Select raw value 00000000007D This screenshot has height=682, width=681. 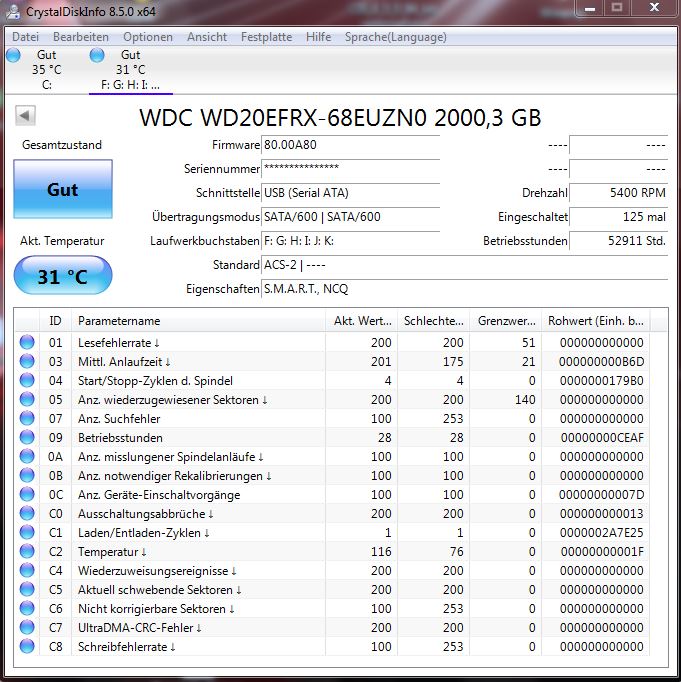601,495
